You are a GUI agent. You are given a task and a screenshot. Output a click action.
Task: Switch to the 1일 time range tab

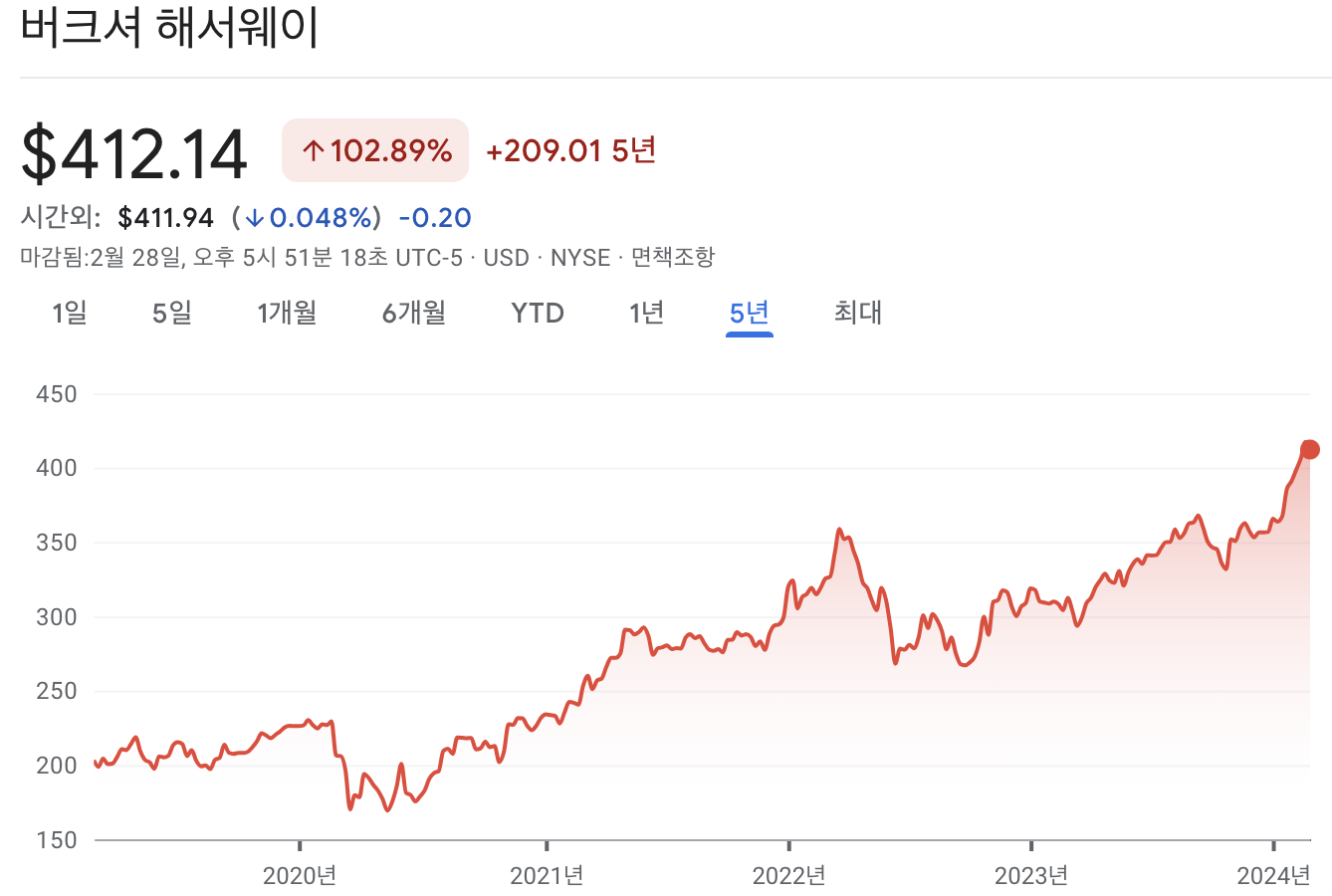[68, 313]
